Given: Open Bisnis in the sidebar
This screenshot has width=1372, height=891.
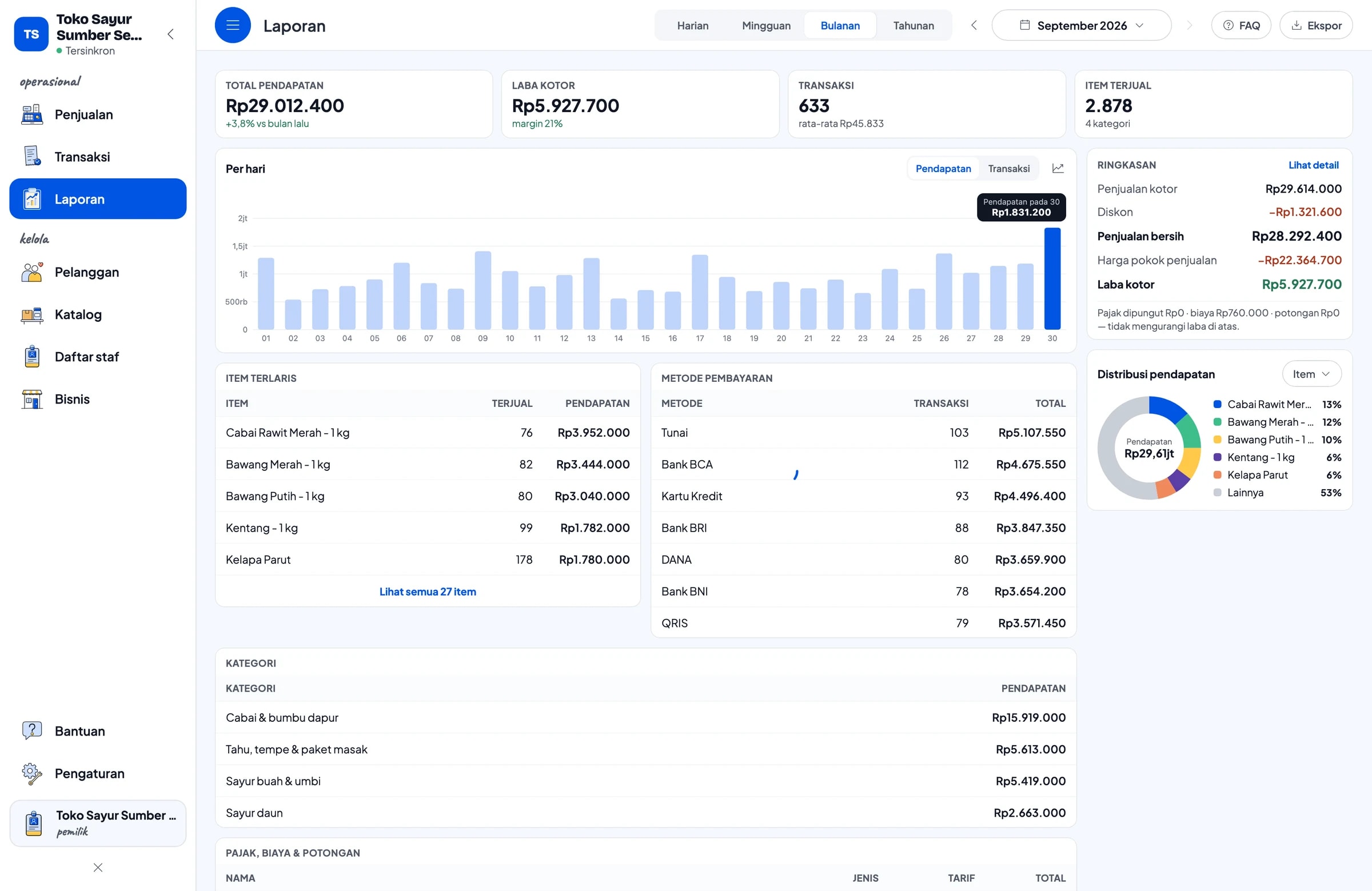Looking at the screenshot, I should pyautogui.click(x=98, y=399).
